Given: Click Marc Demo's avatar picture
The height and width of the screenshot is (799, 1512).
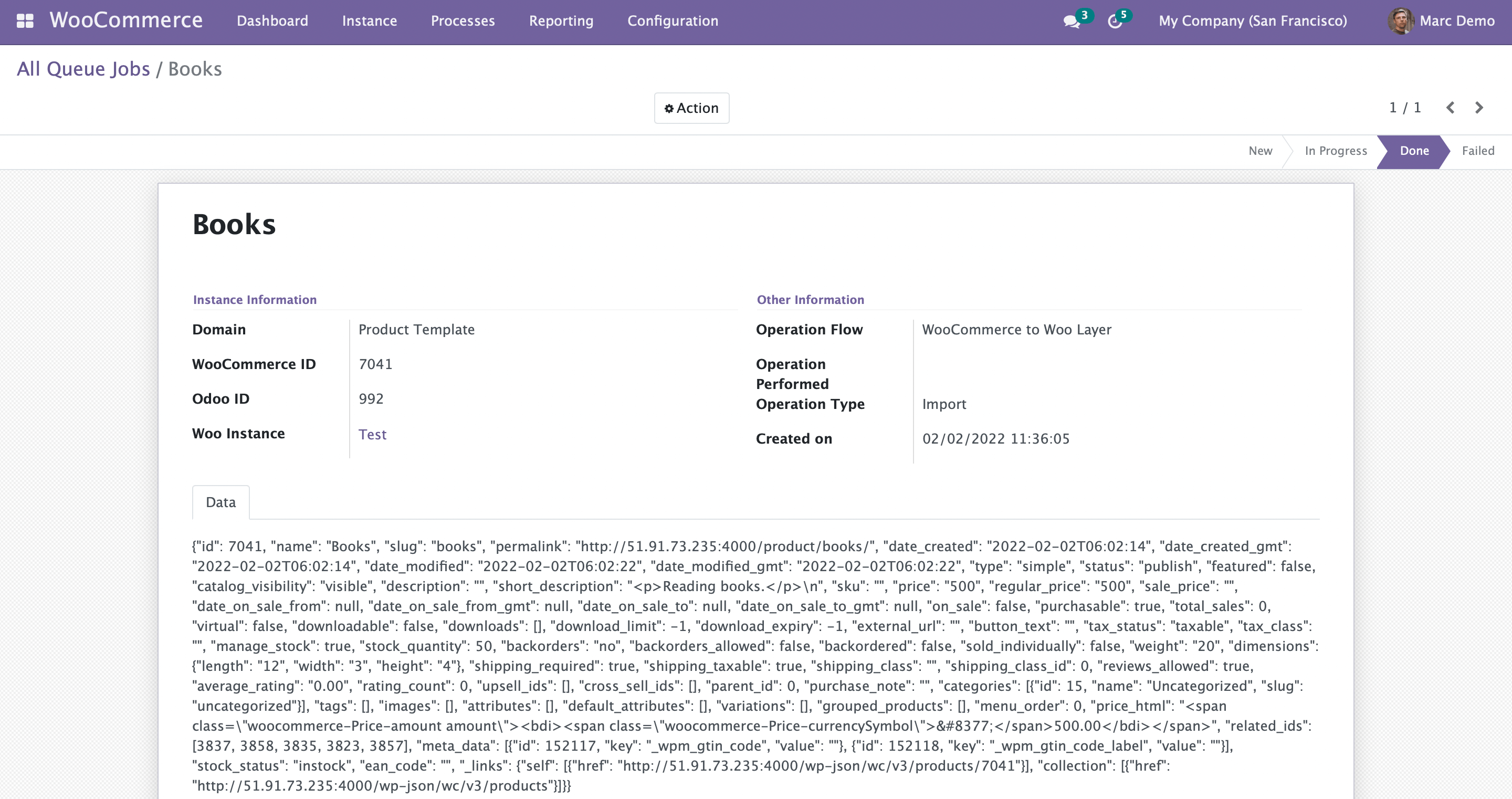Looking at the screenshot, I should coord(1401,21).
